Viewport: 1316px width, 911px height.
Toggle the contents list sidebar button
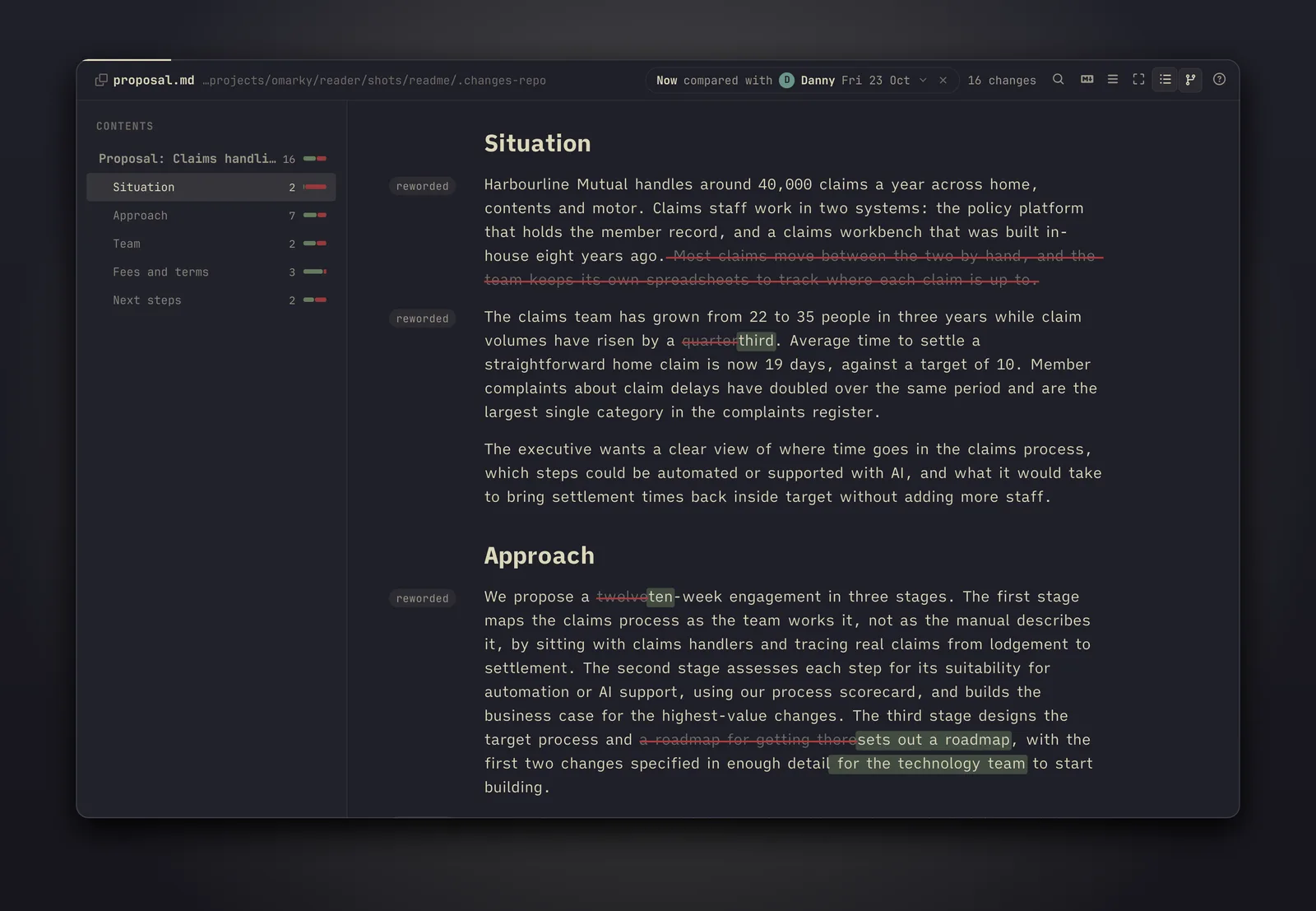pyautogui.click(x=1165, y=80)
